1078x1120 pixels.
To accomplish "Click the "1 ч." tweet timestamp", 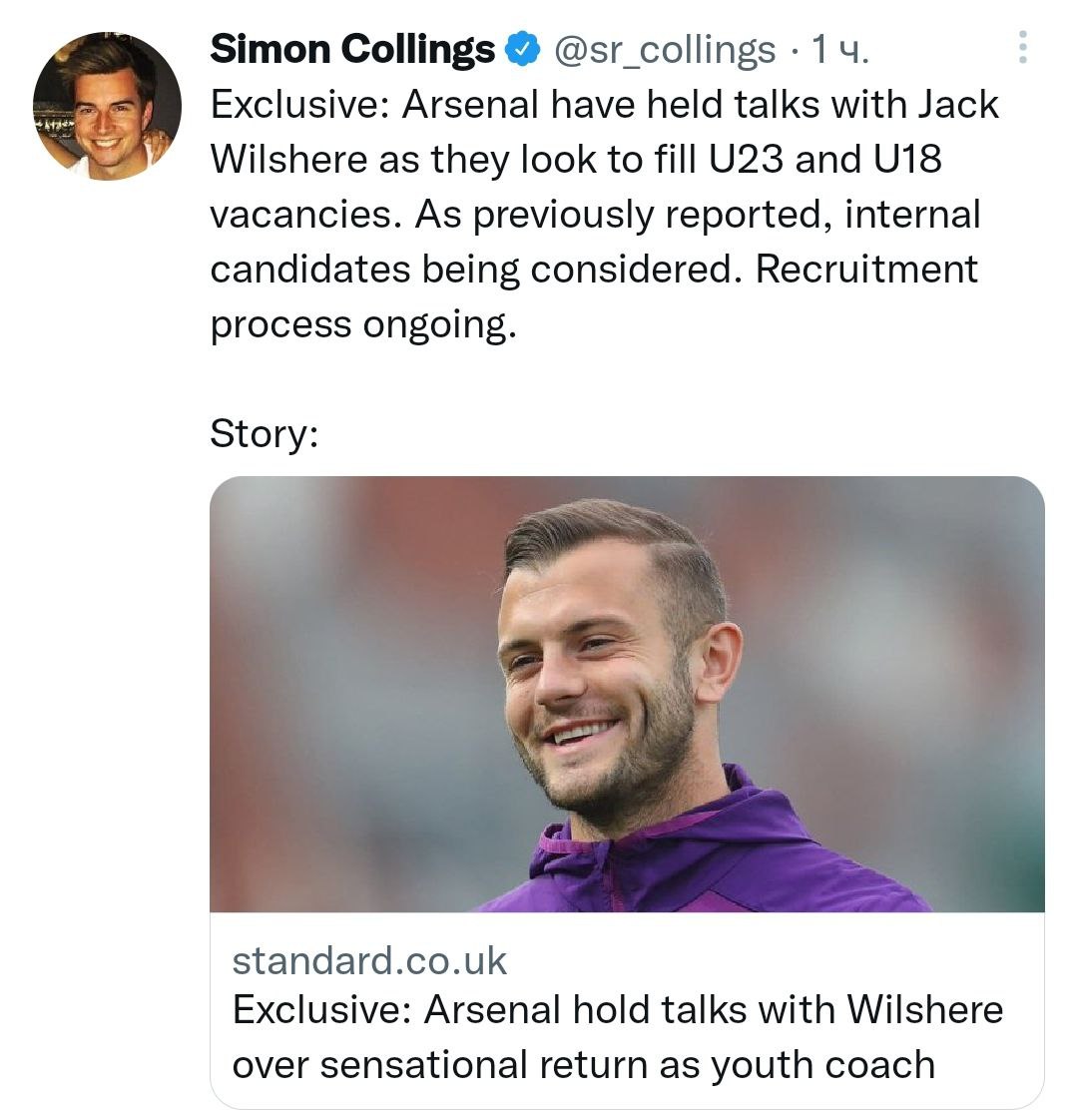I will coord(839,49).
